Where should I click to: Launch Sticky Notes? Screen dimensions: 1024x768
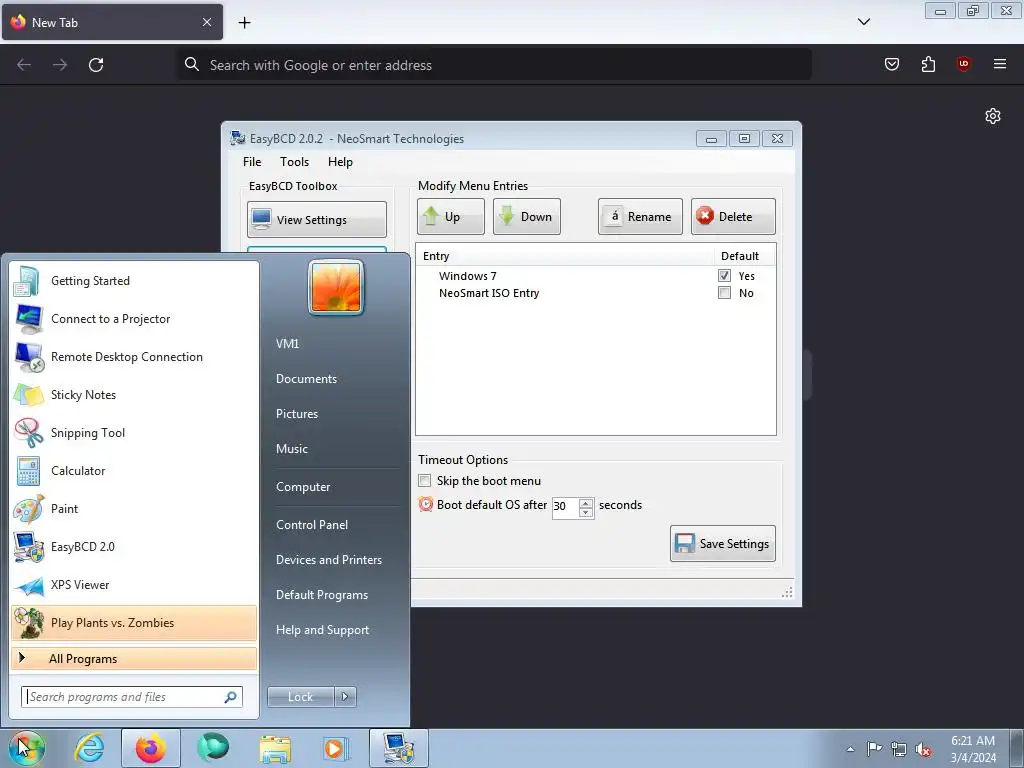134,394
